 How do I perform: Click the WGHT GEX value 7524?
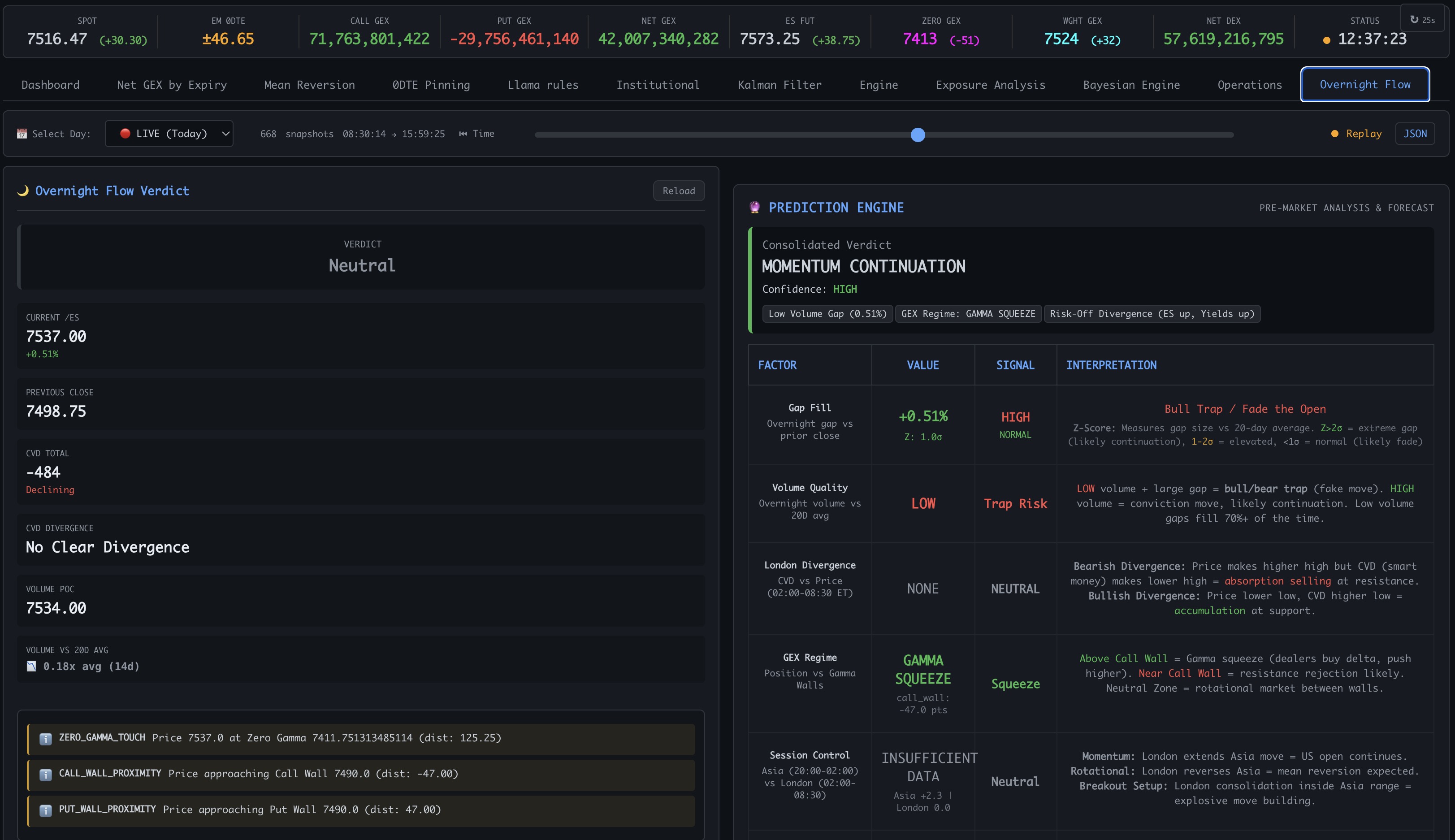pos(1061,39)
